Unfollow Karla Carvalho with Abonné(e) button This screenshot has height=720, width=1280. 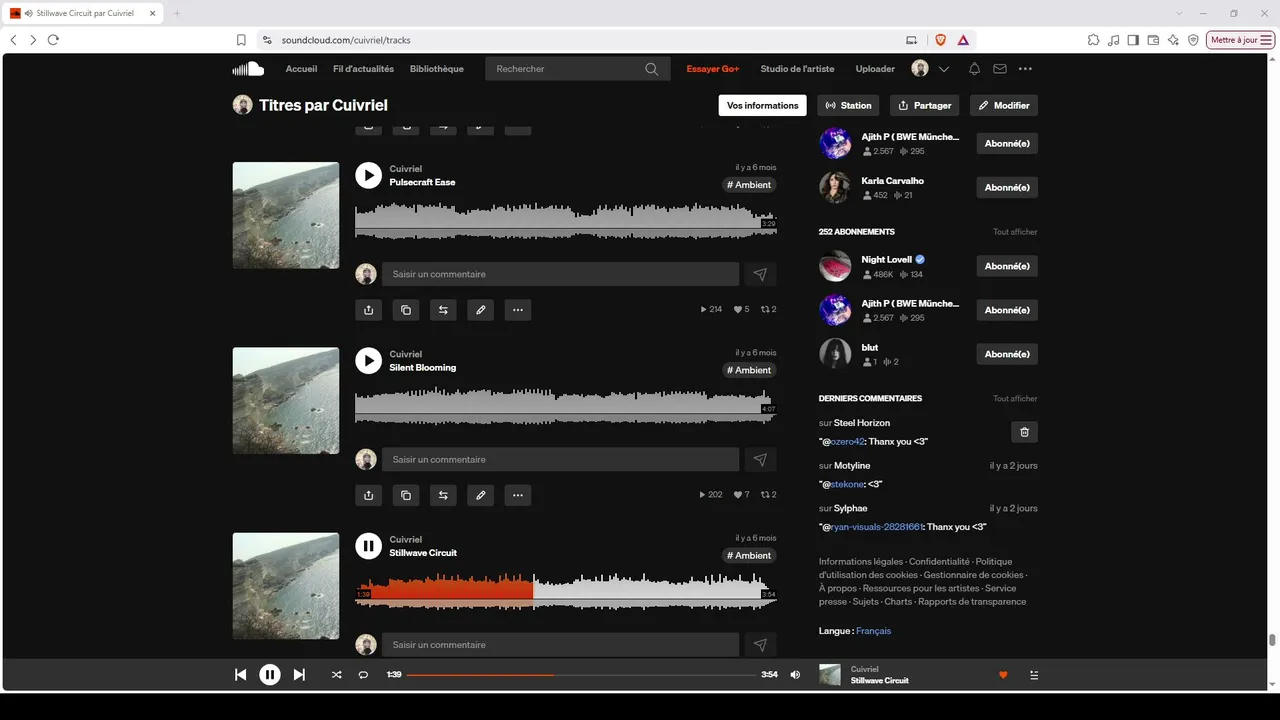tap(1007, 187)
